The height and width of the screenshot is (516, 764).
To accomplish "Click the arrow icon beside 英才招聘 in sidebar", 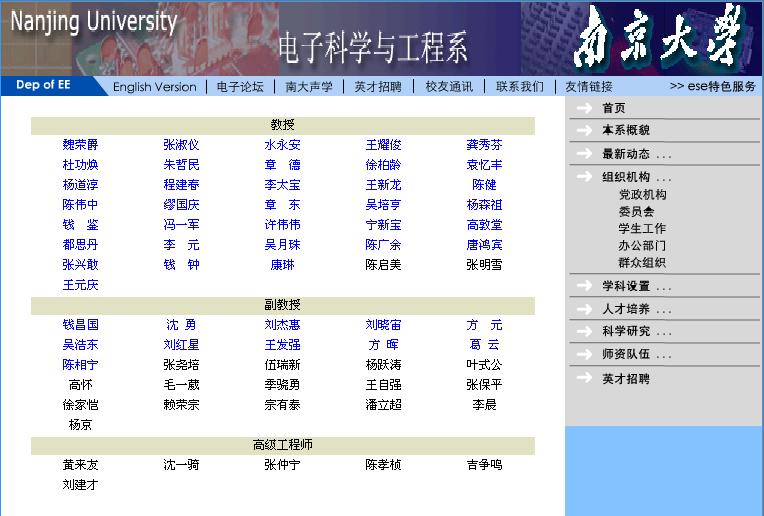I will tap(583, 379).
